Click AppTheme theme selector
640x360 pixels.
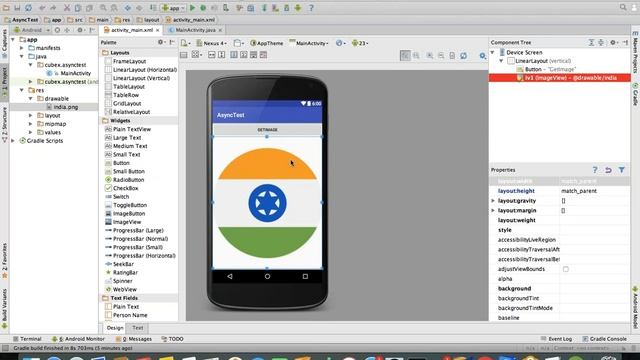click(267, 43)
